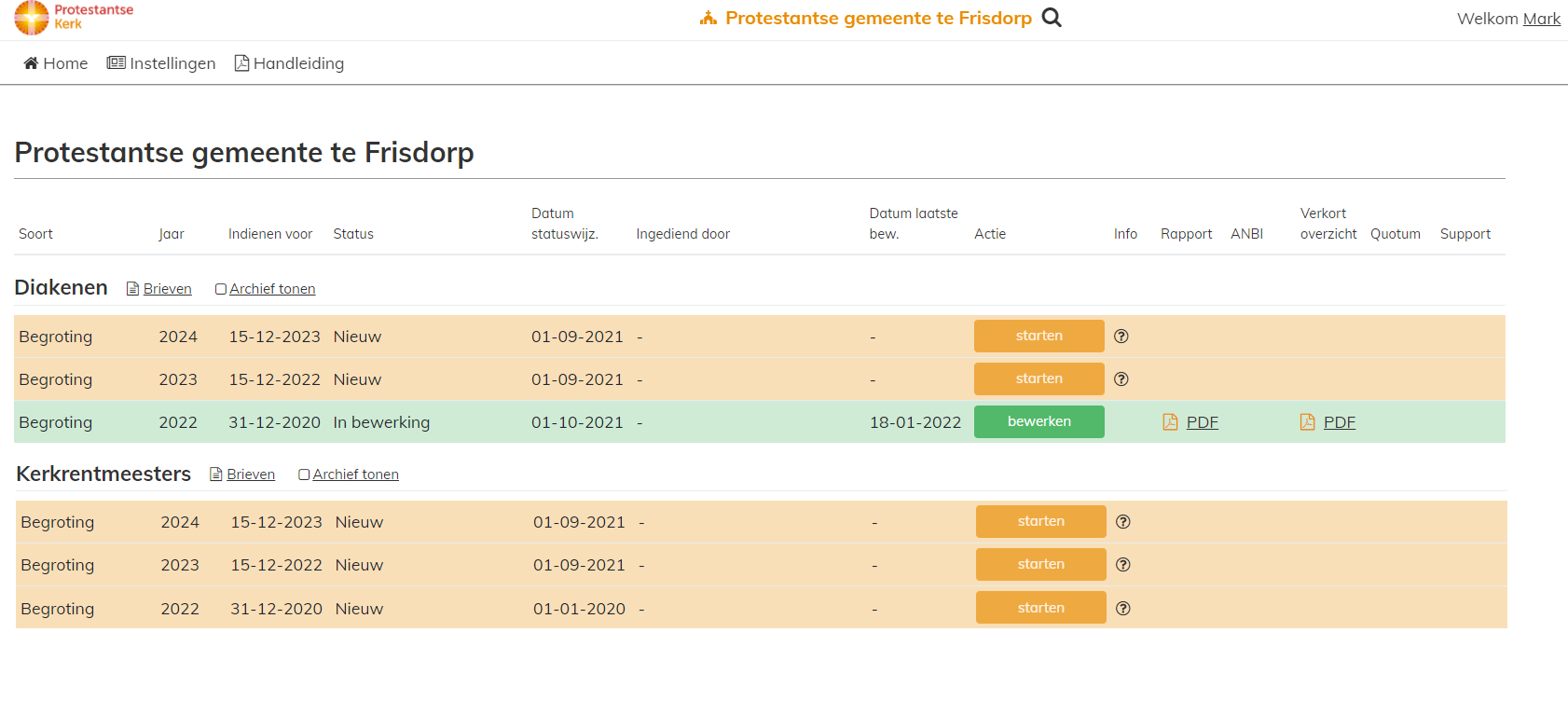Click the Rapport PDF icon for Begroting 2022
1568x715 pixels.
click(1171, 422)
